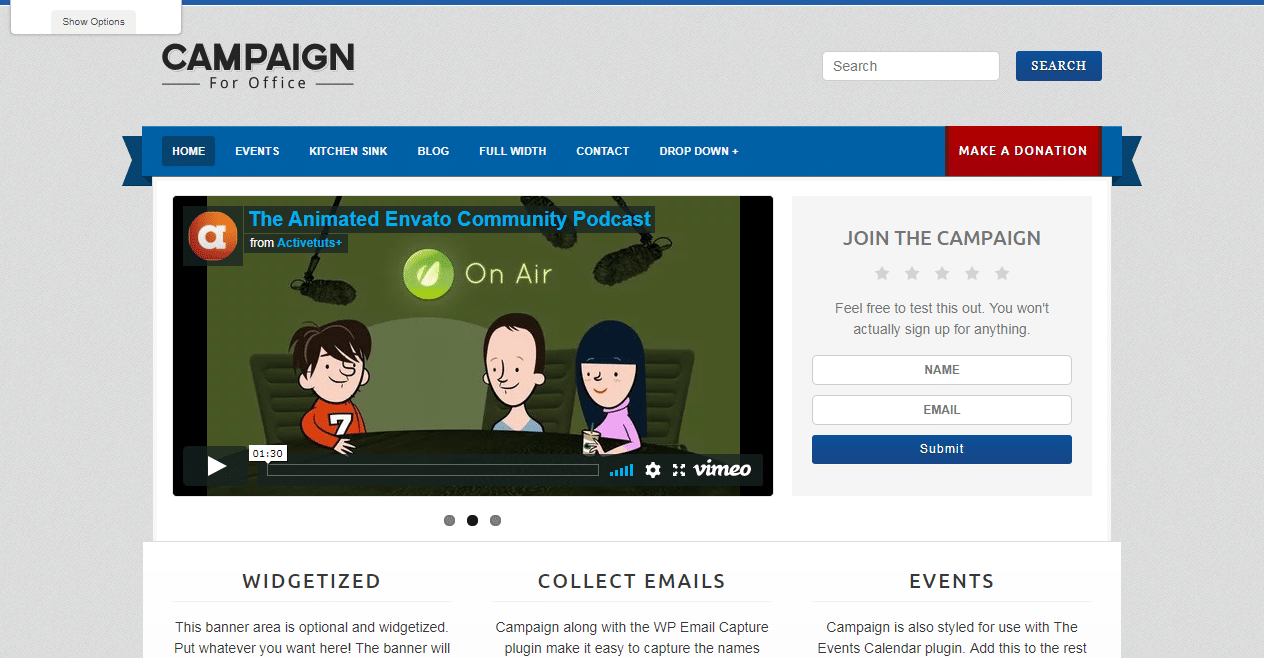Seek in the video progress bar
Image resolution: width=1264 pixels, height=658 pixels.
point(433,470)
